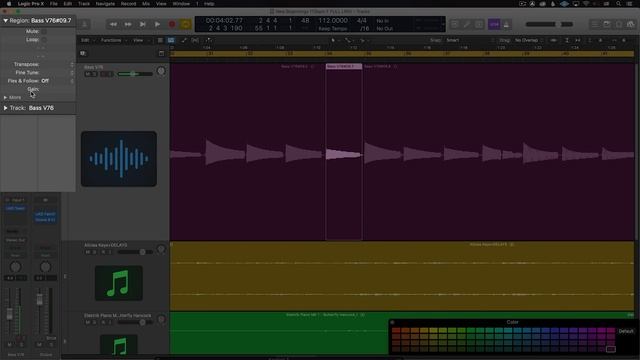
Task: Open the Navigate menu
Action: 105,4
